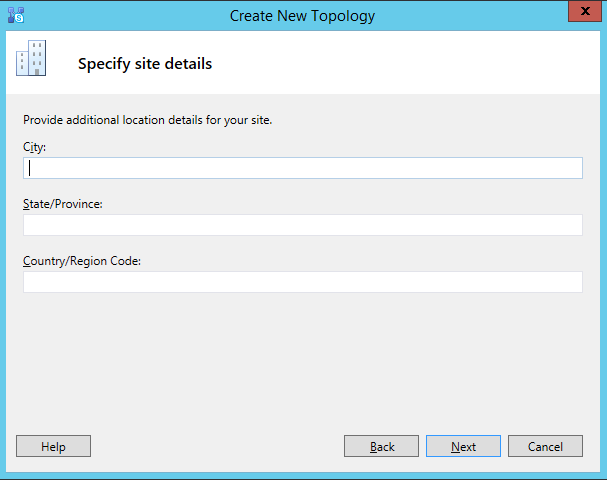Open Help for this wizard page
The image size is (607, 480).
[x=53, y=447]
